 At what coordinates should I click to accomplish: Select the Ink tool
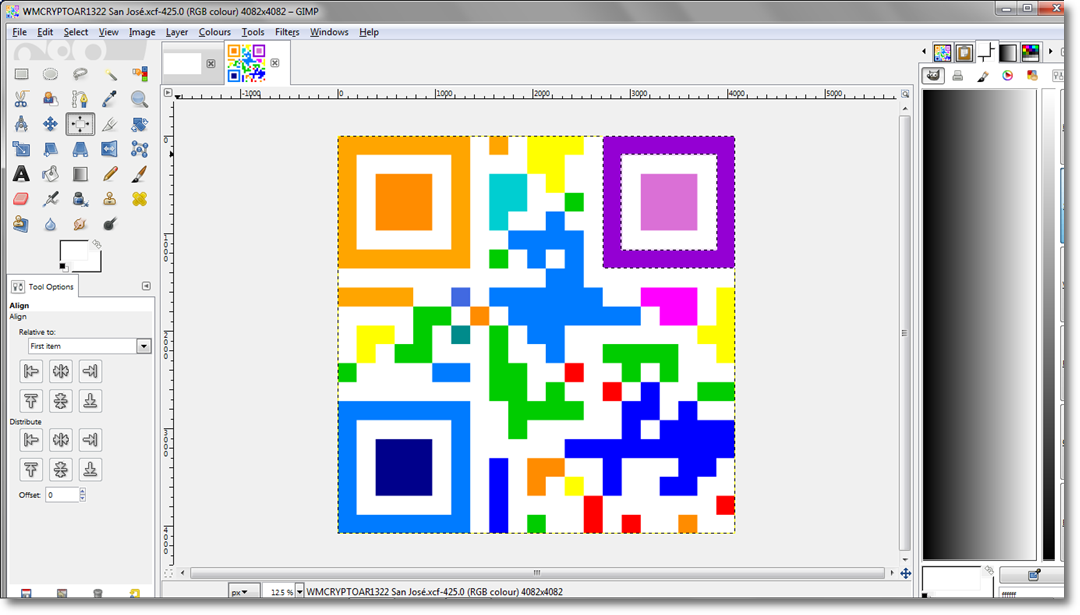click(x=80, y=199)
